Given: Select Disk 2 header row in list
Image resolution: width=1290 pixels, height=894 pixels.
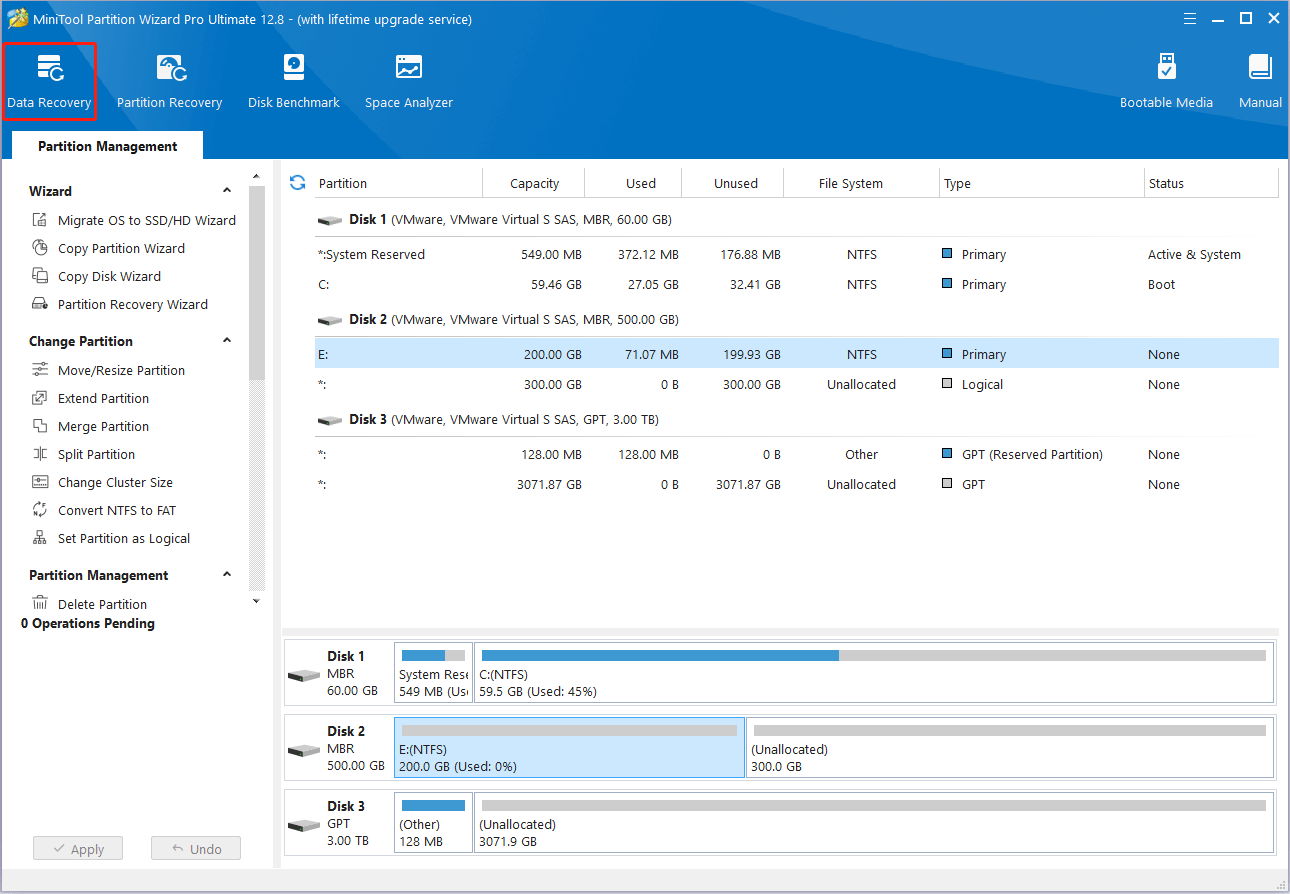Looking at the screenshot, I should point(796,319).
